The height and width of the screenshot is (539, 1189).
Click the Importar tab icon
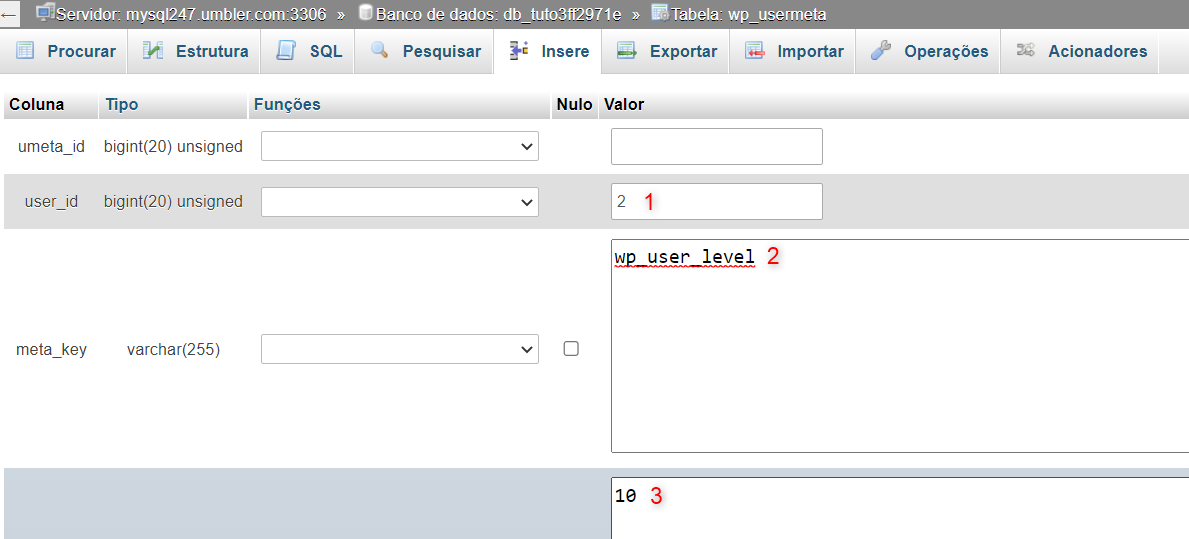pyautogui.click(x=755, y=51)
